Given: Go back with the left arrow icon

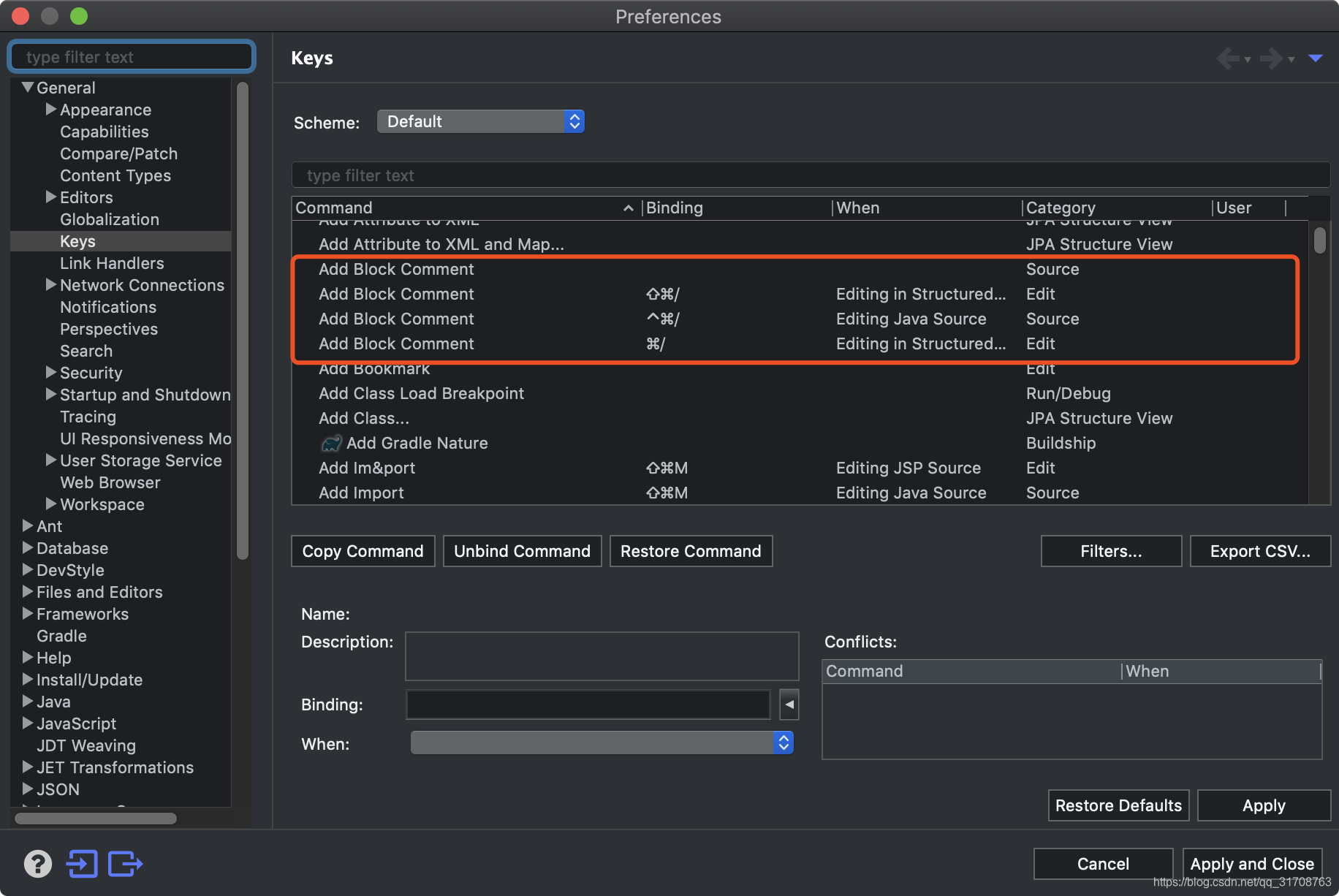Looking at the screenshot, I should click(1228, 58).
